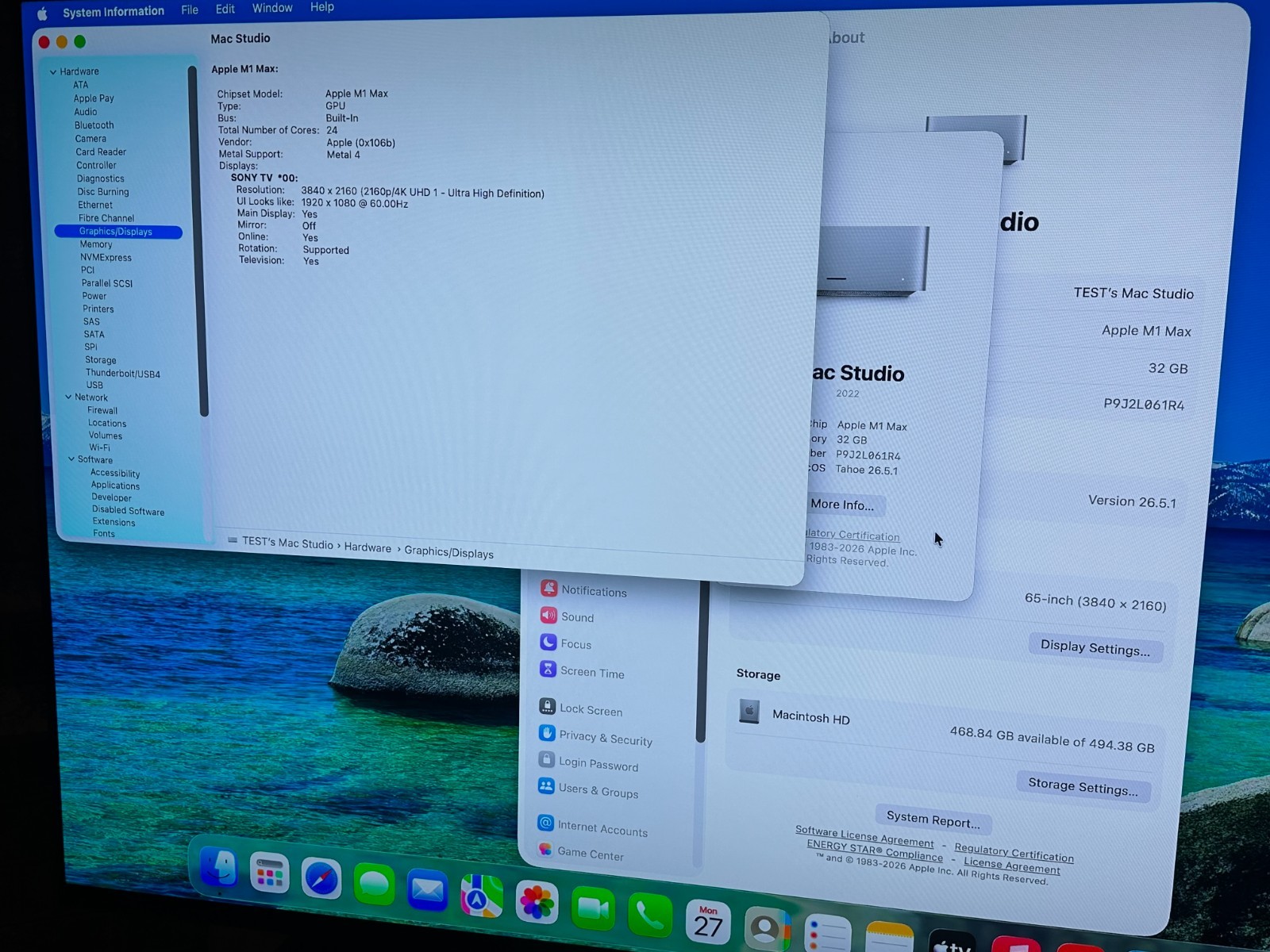Open Display Settings... in About pane
Screen dimensions: 1270x952
1095,647
